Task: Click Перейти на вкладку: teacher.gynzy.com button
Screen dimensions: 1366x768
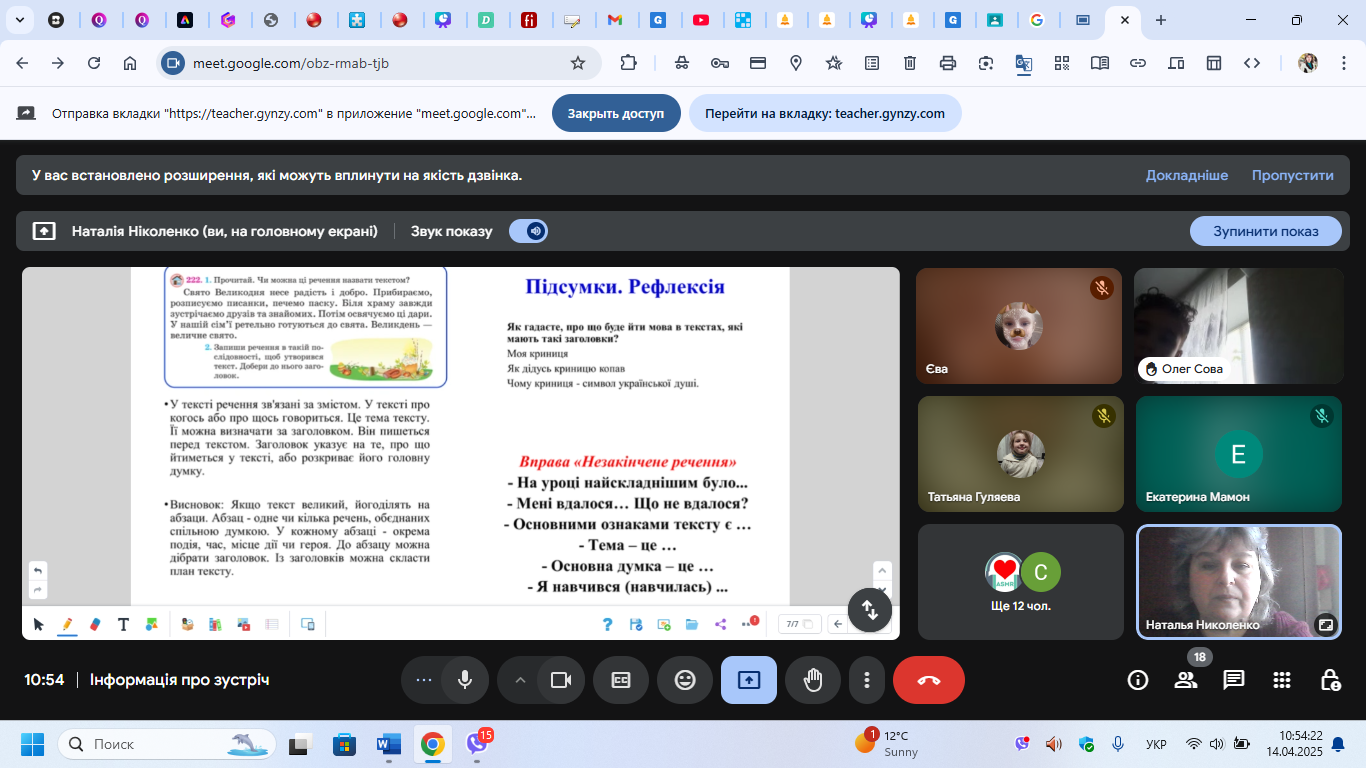Action: 825,113
